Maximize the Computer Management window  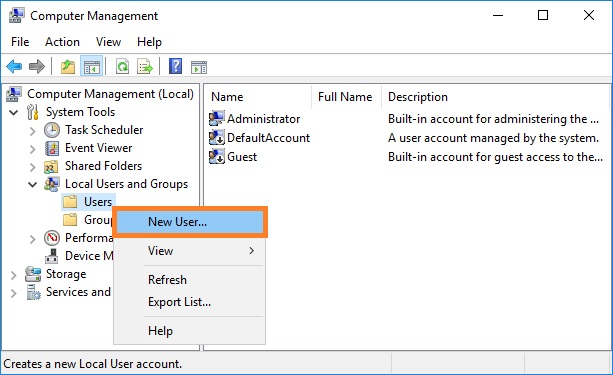tap(543, 15)
